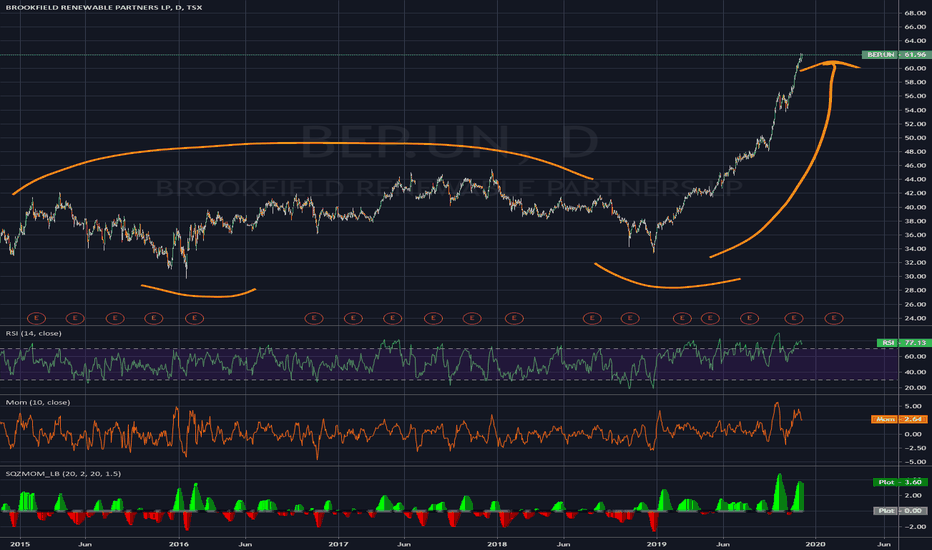Click the 64.00 price axis label
Screen dimensions: 932x550
[x=915, y=41]
